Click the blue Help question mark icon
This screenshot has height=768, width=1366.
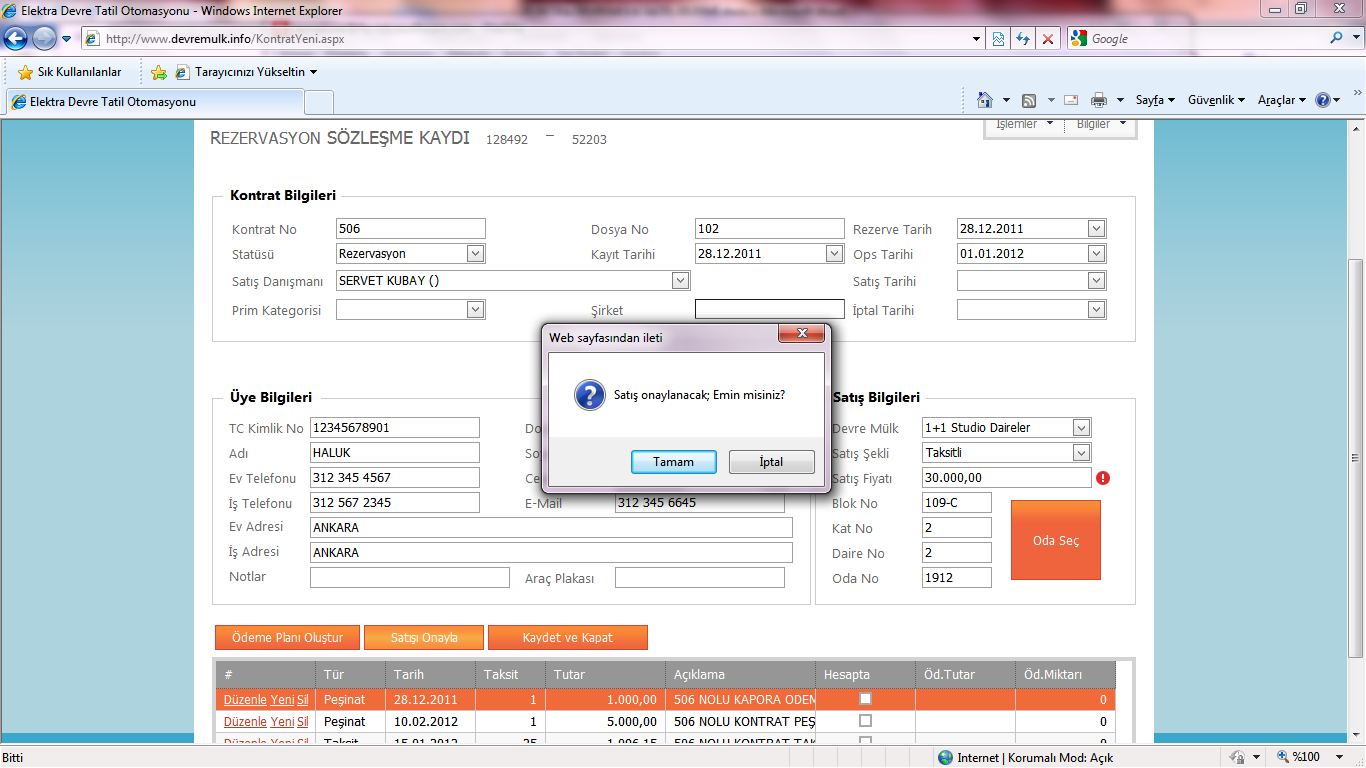point(1323,100)
